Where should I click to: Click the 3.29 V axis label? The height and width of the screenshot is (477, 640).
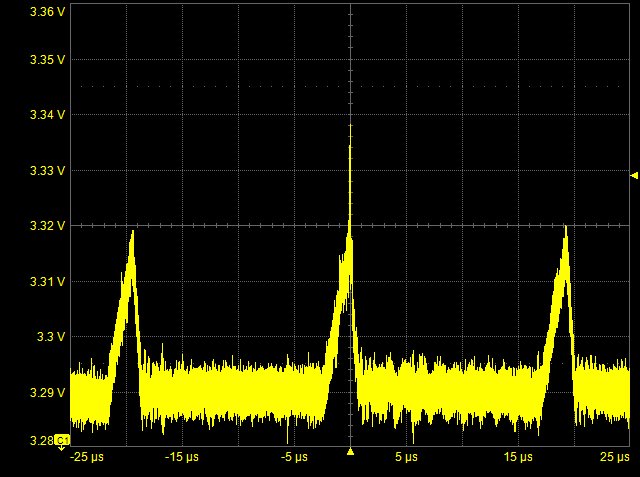pyautogui.click(x=48, y=393)
